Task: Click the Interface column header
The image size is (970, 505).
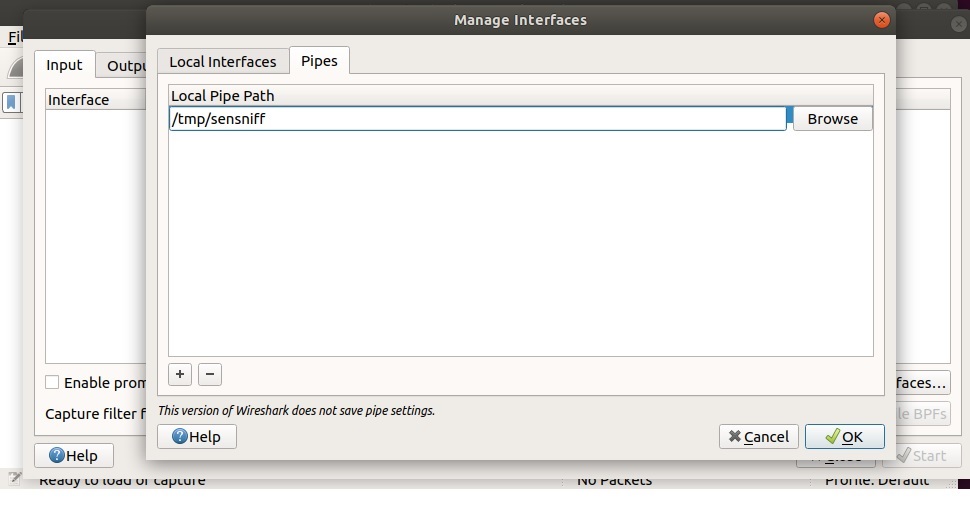Action: point(79,99)
